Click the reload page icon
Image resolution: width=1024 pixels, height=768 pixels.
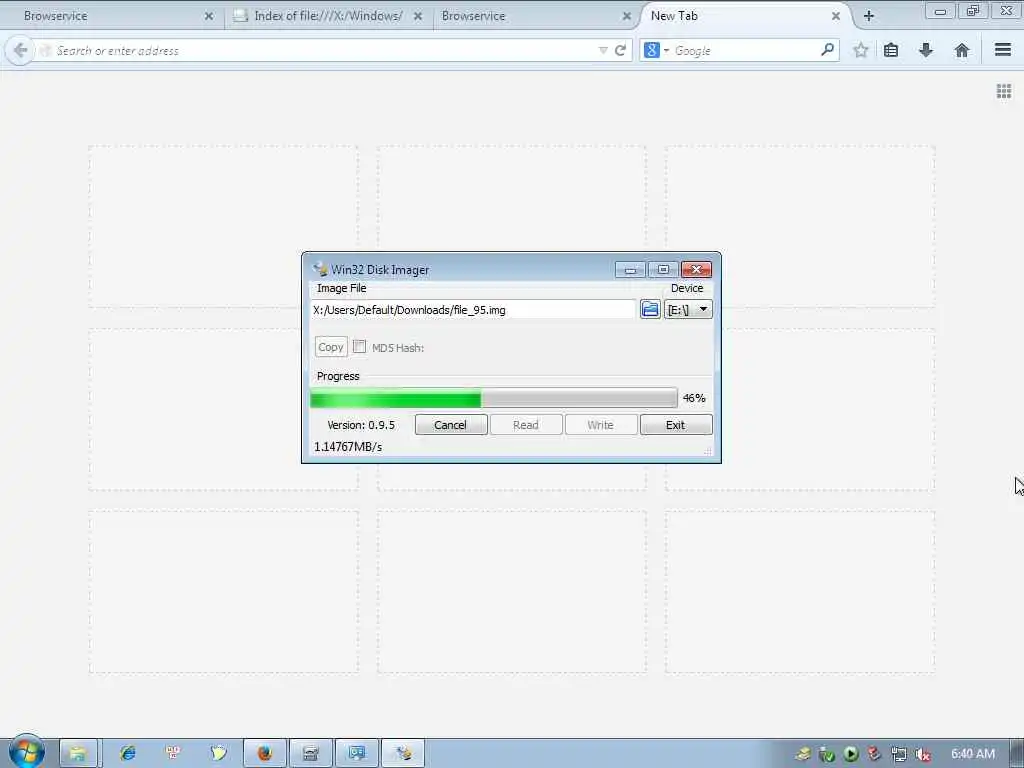[620, 50]
